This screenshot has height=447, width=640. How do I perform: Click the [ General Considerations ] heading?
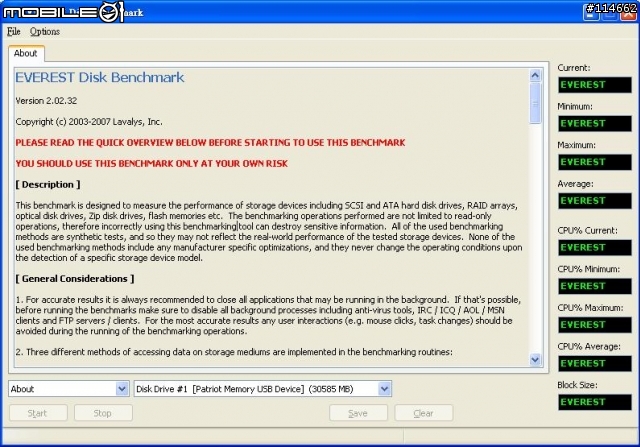pos(75,279)
